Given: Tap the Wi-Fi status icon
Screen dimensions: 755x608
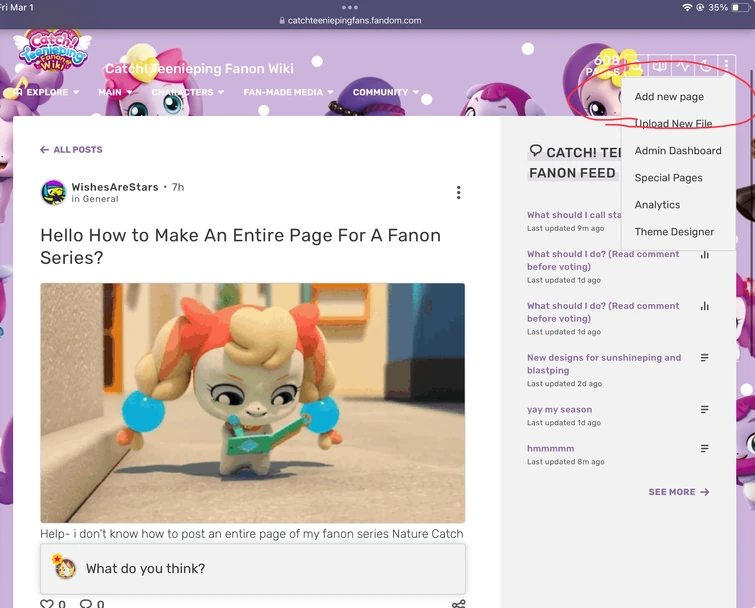Looking at the screenshot, I should (687, 7).
